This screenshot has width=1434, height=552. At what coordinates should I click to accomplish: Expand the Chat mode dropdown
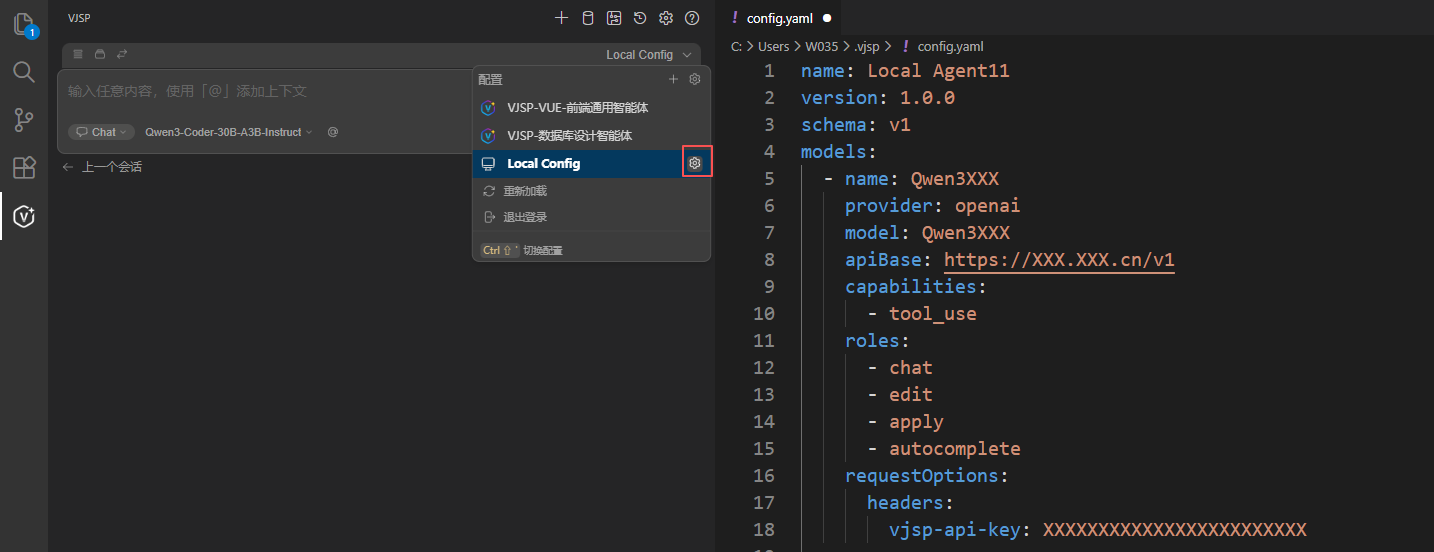(x=102, y=132)
